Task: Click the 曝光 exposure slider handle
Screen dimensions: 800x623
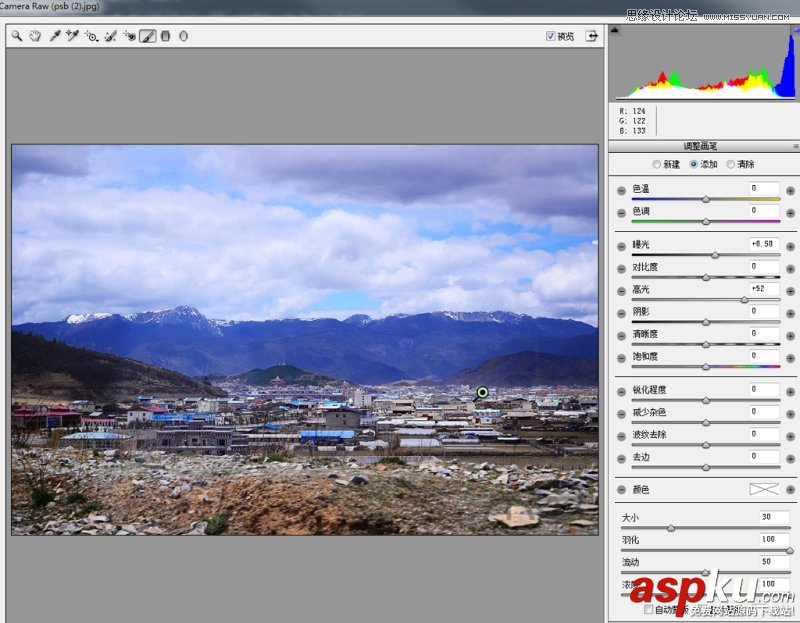Action: point(715,254)
